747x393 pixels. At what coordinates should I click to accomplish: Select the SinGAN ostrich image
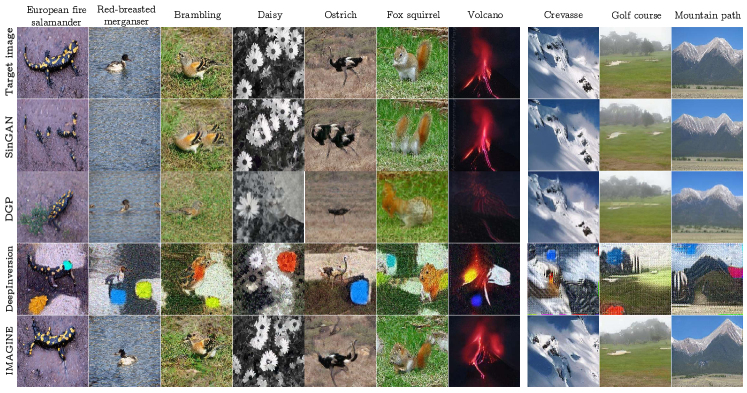pyautogui.click(x=341, y=135)
